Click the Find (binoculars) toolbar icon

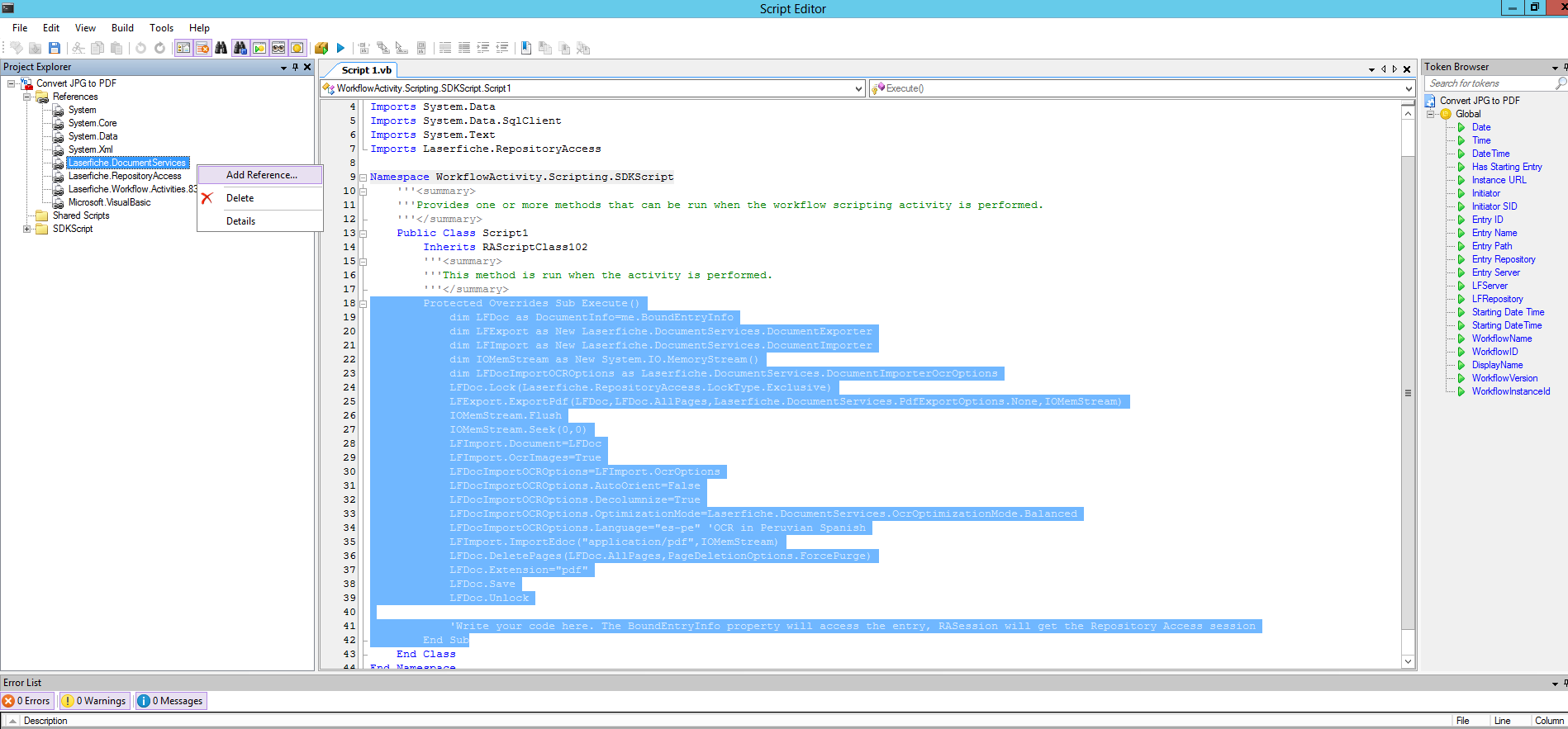coord(221,48)
